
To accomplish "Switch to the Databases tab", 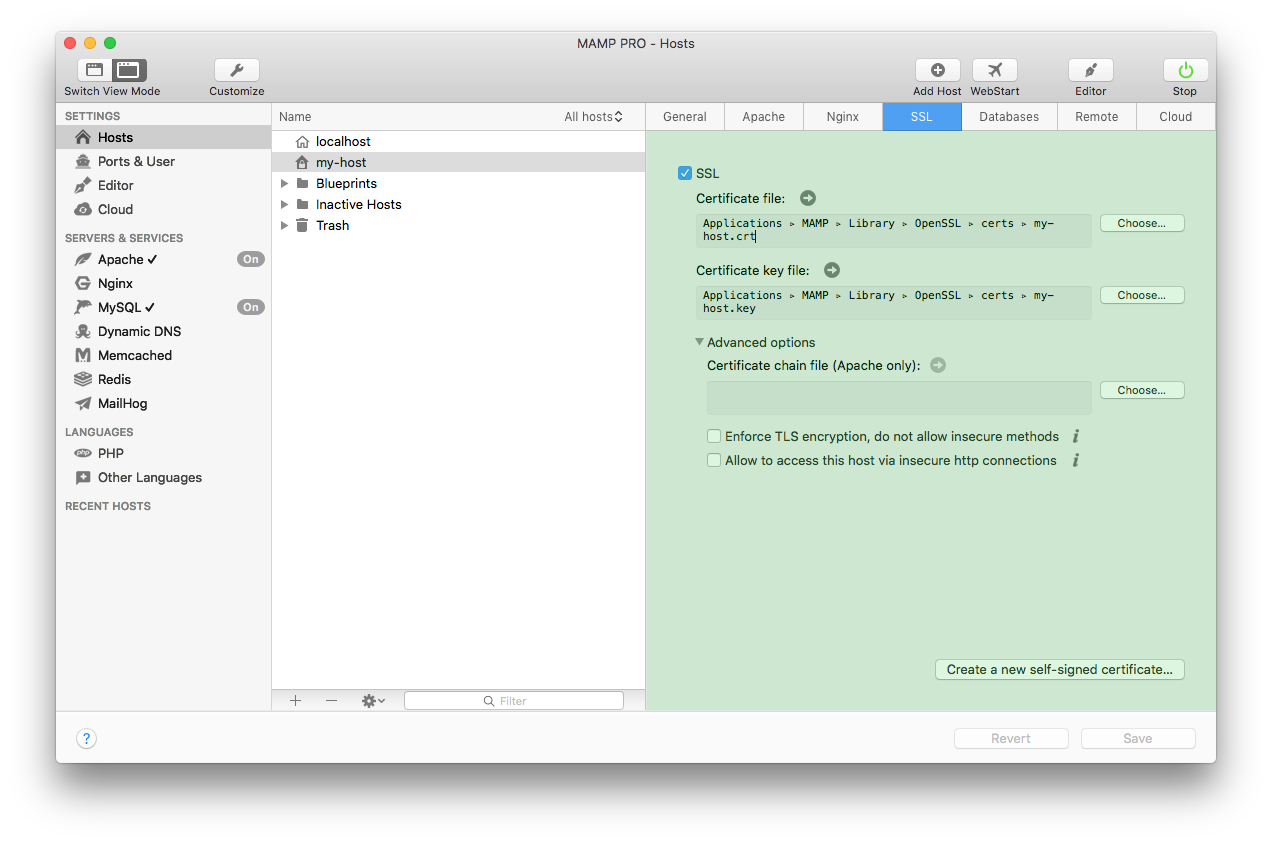I will (x=1008, y=117).
